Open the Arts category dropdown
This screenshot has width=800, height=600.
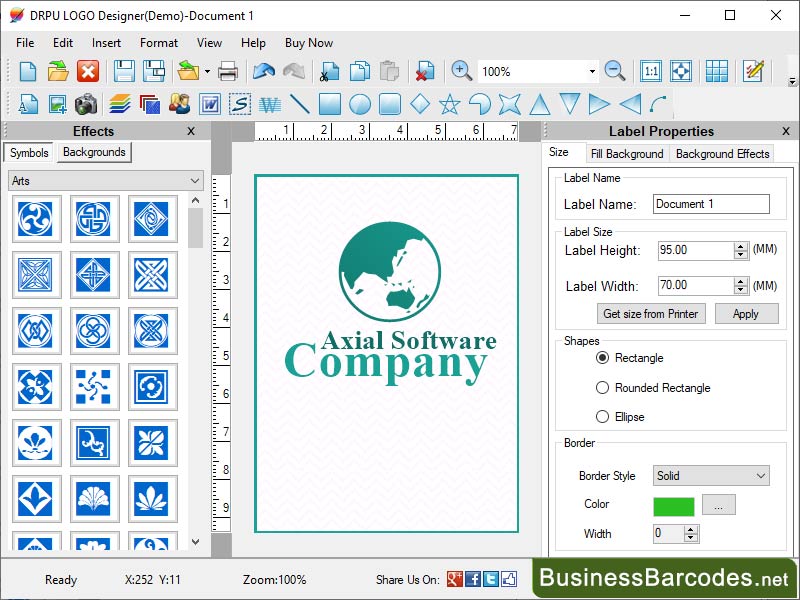click(105, 180)
